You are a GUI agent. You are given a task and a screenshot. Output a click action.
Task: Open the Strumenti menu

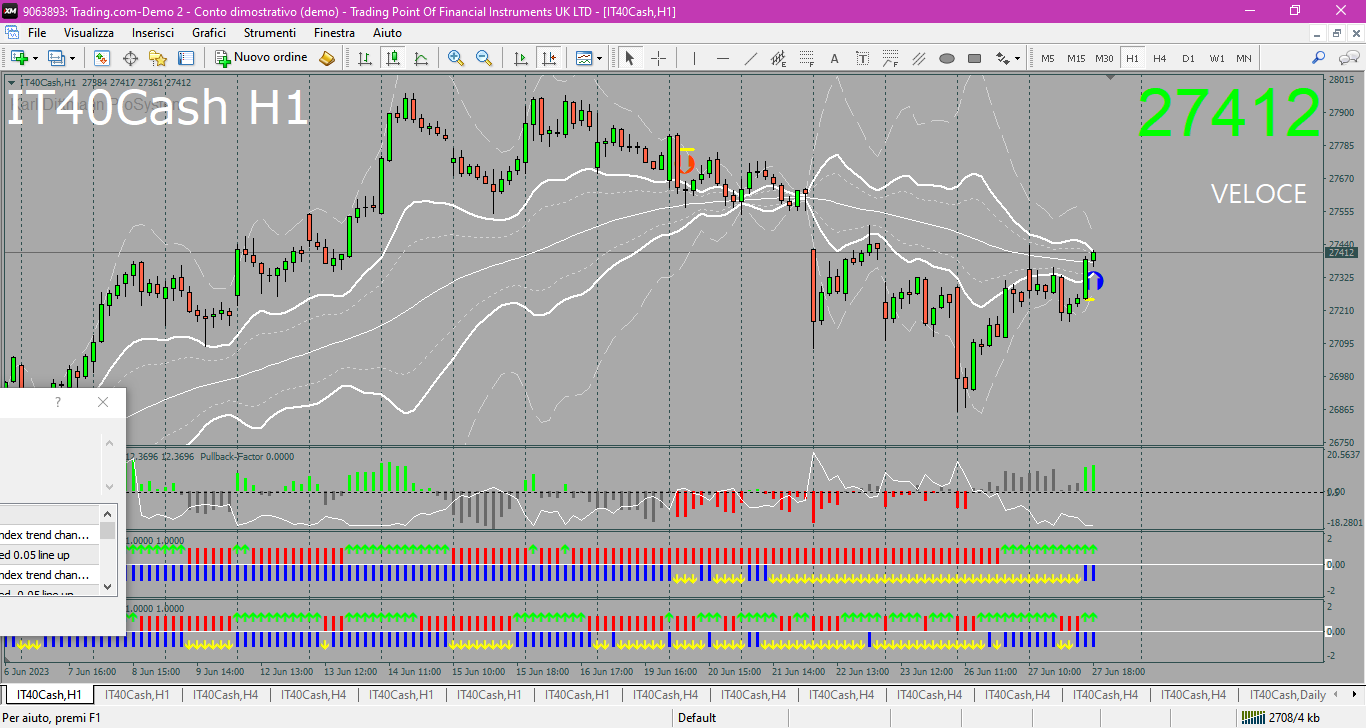pyautogui.click(x=270, y=33)
